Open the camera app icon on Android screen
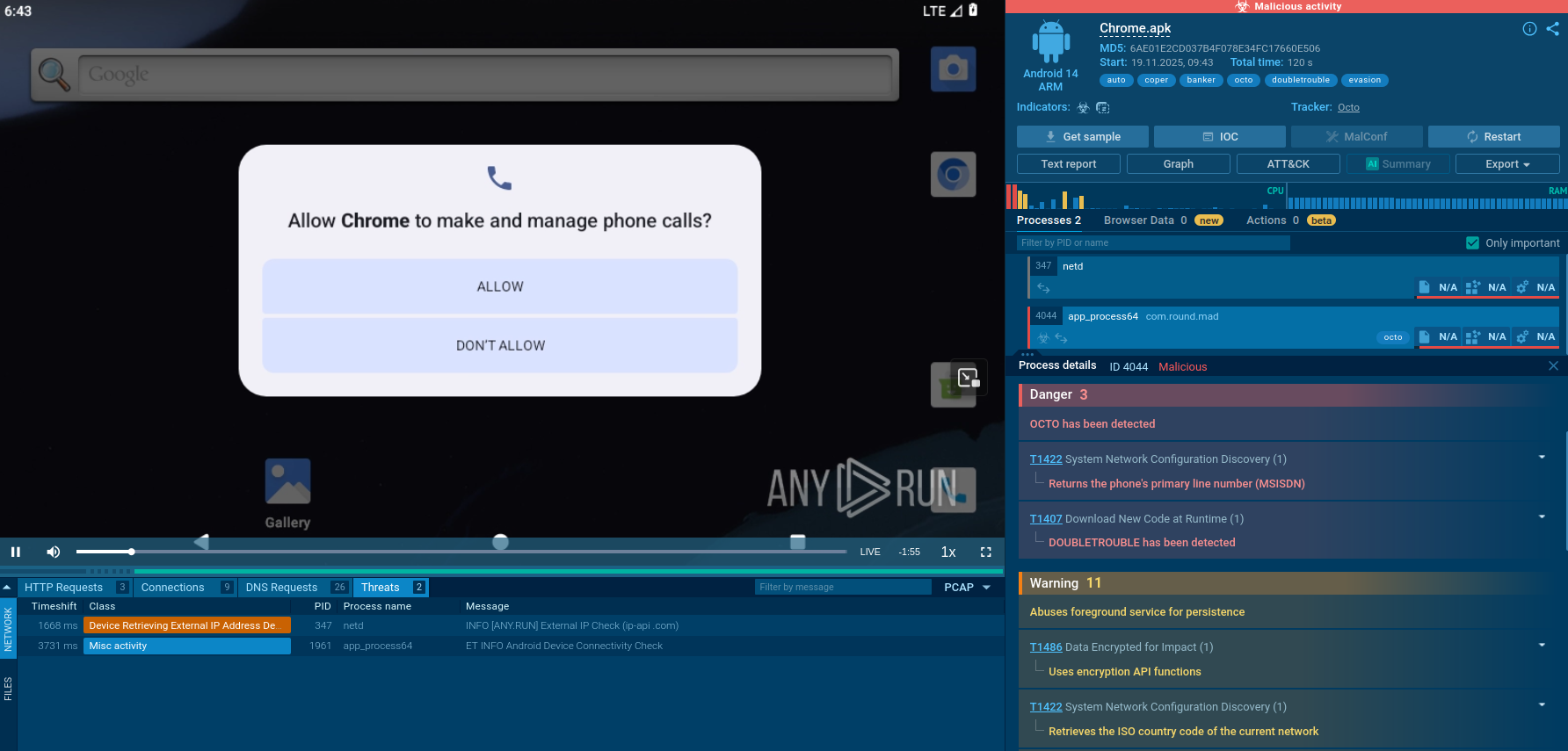This screenshot has height=751, width=1568. [x=953, y=69]
